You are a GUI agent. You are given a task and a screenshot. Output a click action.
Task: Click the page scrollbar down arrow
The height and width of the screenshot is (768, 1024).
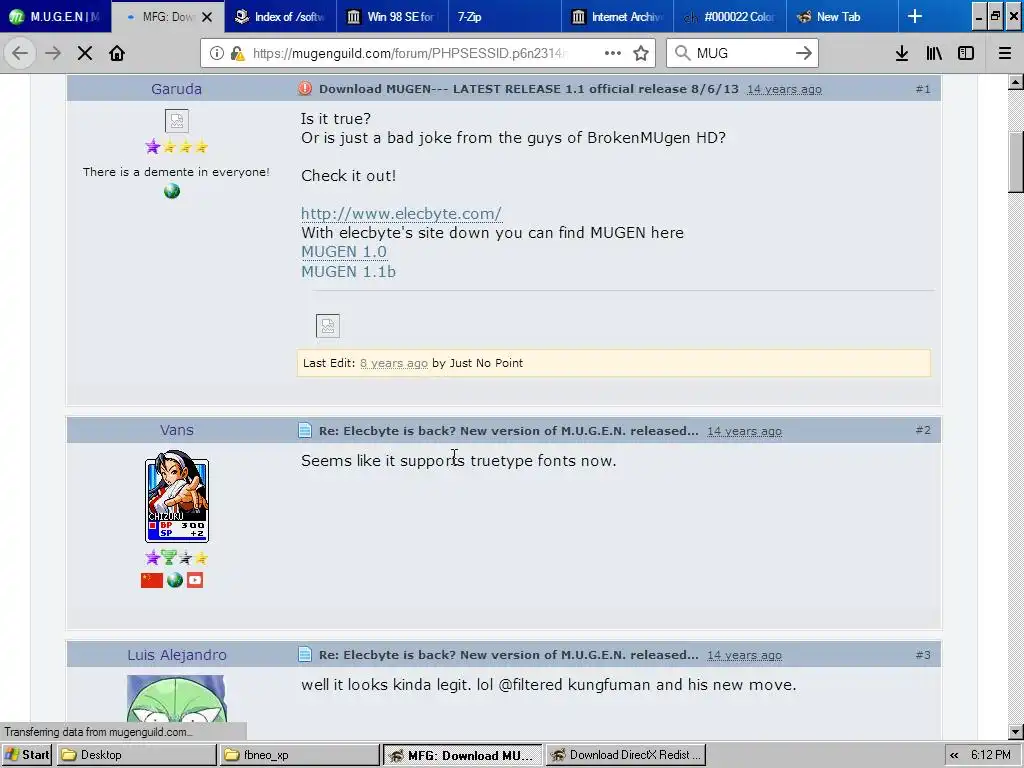click(x=1016, y=731)
